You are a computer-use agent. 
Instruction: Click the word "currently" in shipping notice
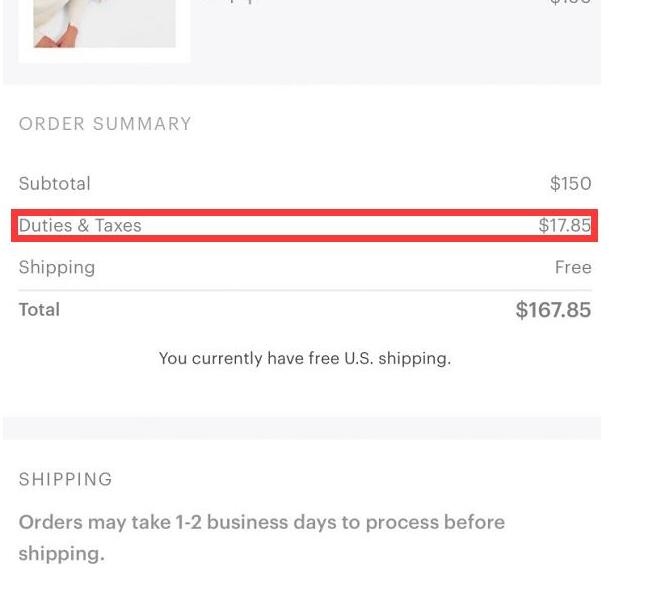[x=228, y=358]
